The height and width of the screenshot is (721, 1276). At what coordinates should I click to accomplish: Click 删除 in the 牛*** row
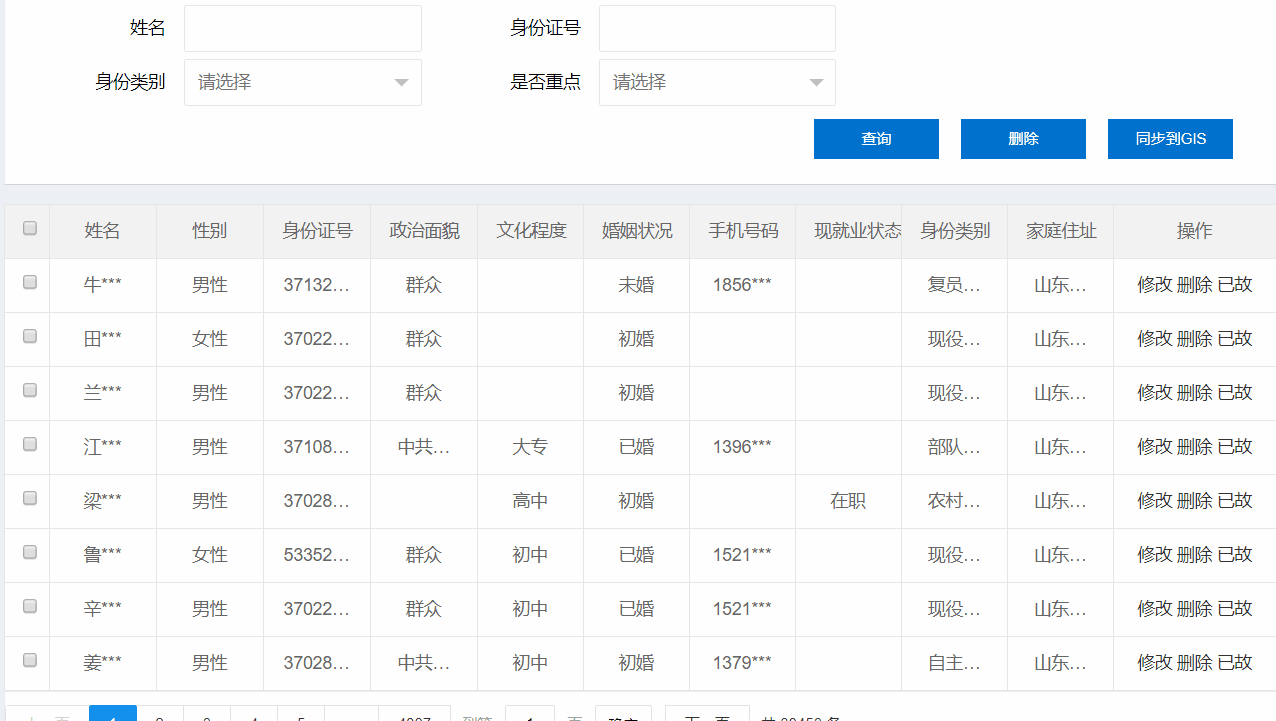pyautogui.click(x=1194, y=285)
